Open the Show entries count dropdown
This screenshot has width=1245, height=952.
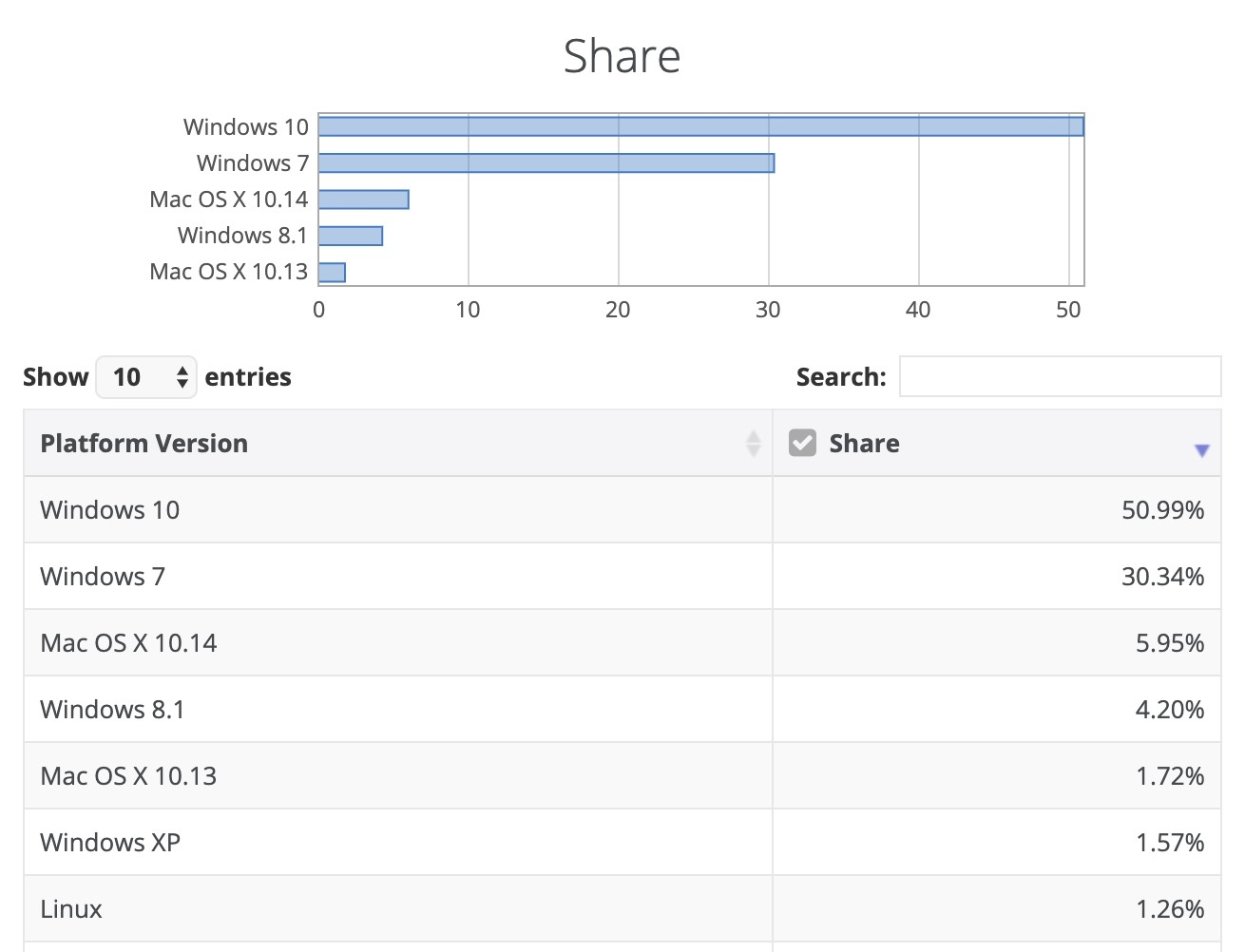[146, 377]
